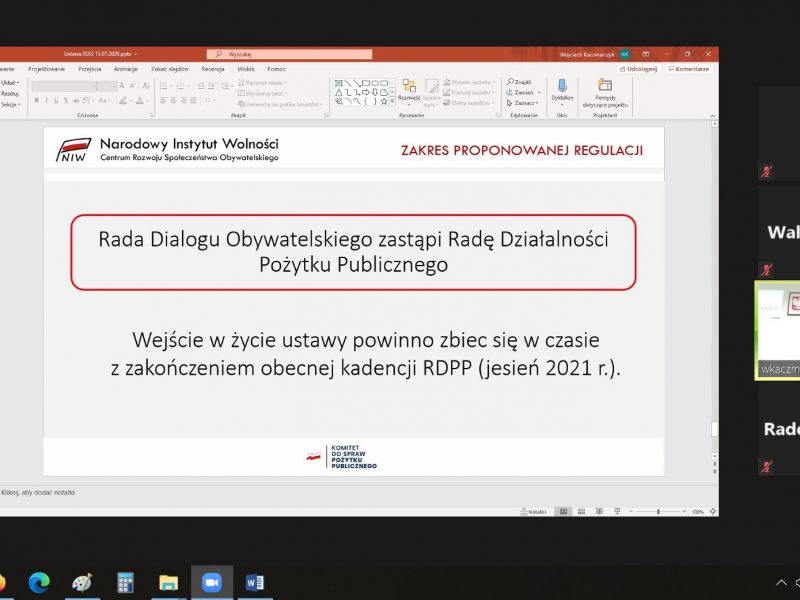The image size is (800, 600).
Task: Switch to the Przejścia tab
Action: [90, 69]
